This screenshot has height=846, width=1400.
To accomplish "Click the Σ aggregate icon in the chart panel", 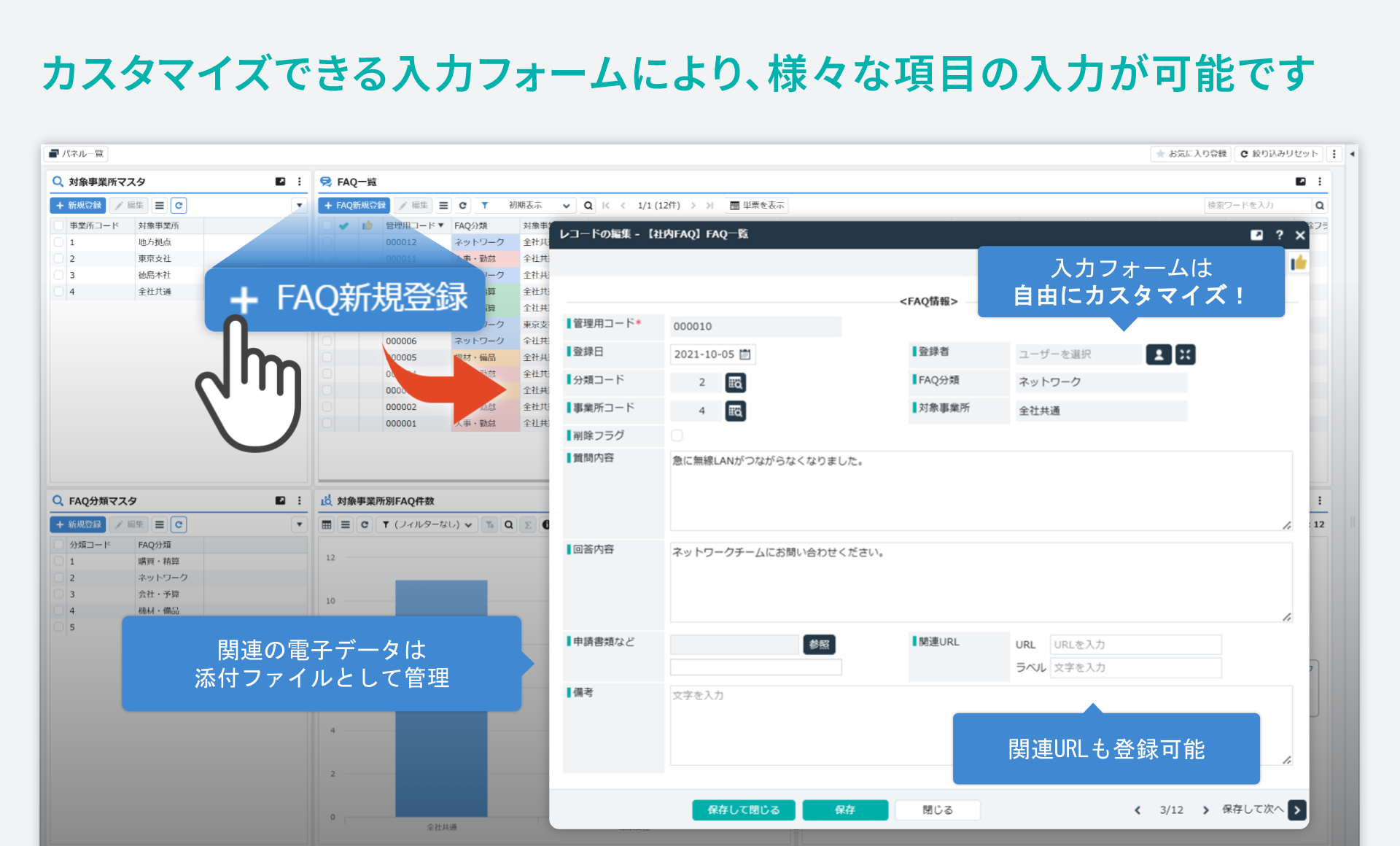I will (x=526, y=524).
